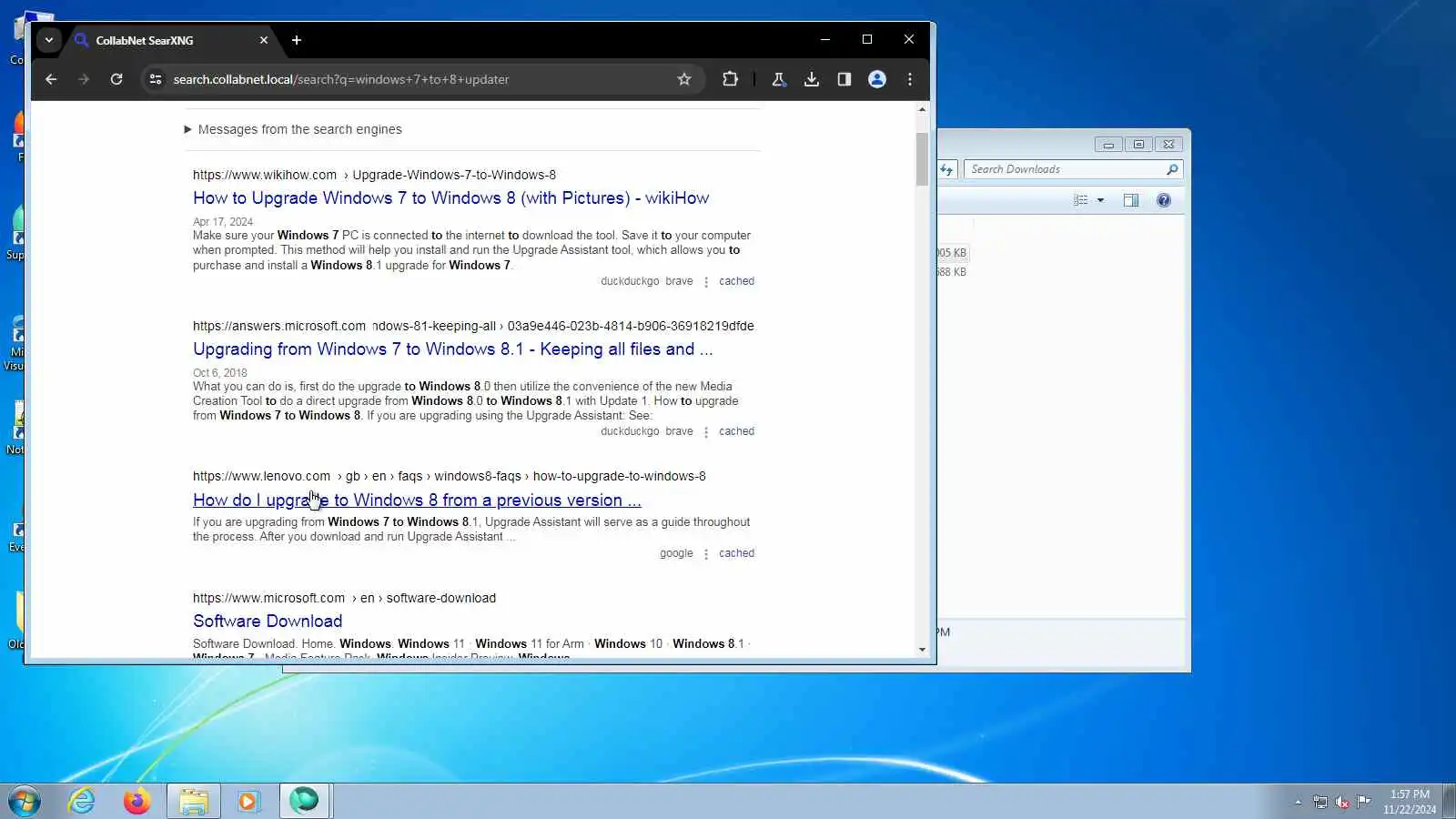Open cached copy of the wikiHow result
The image size is (1456, 819).
point(736,281)
